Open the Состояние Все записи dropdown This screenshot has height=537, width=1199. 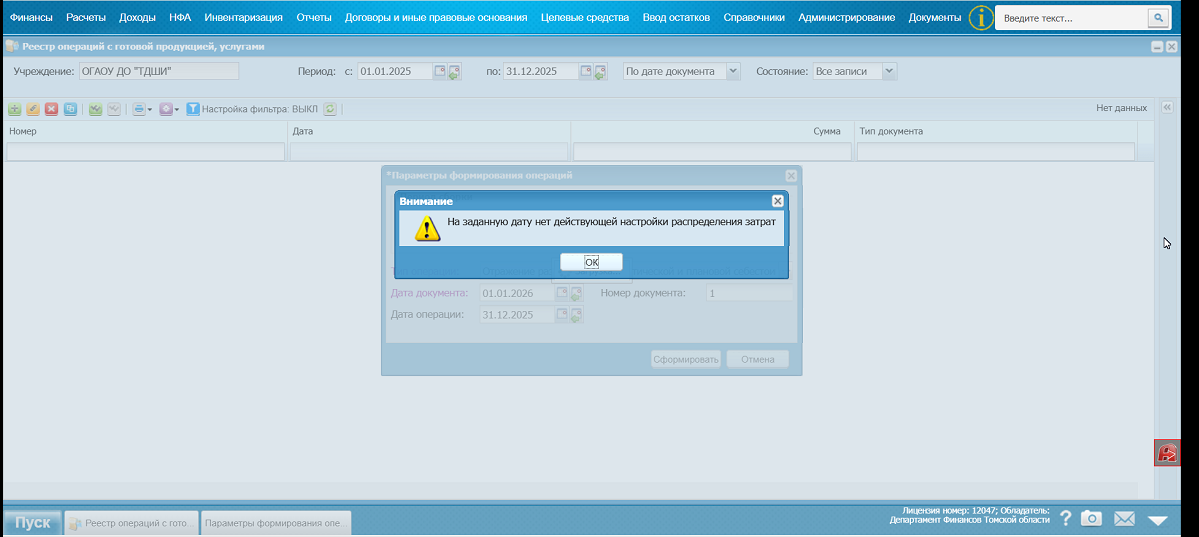[x=889, y=71]
